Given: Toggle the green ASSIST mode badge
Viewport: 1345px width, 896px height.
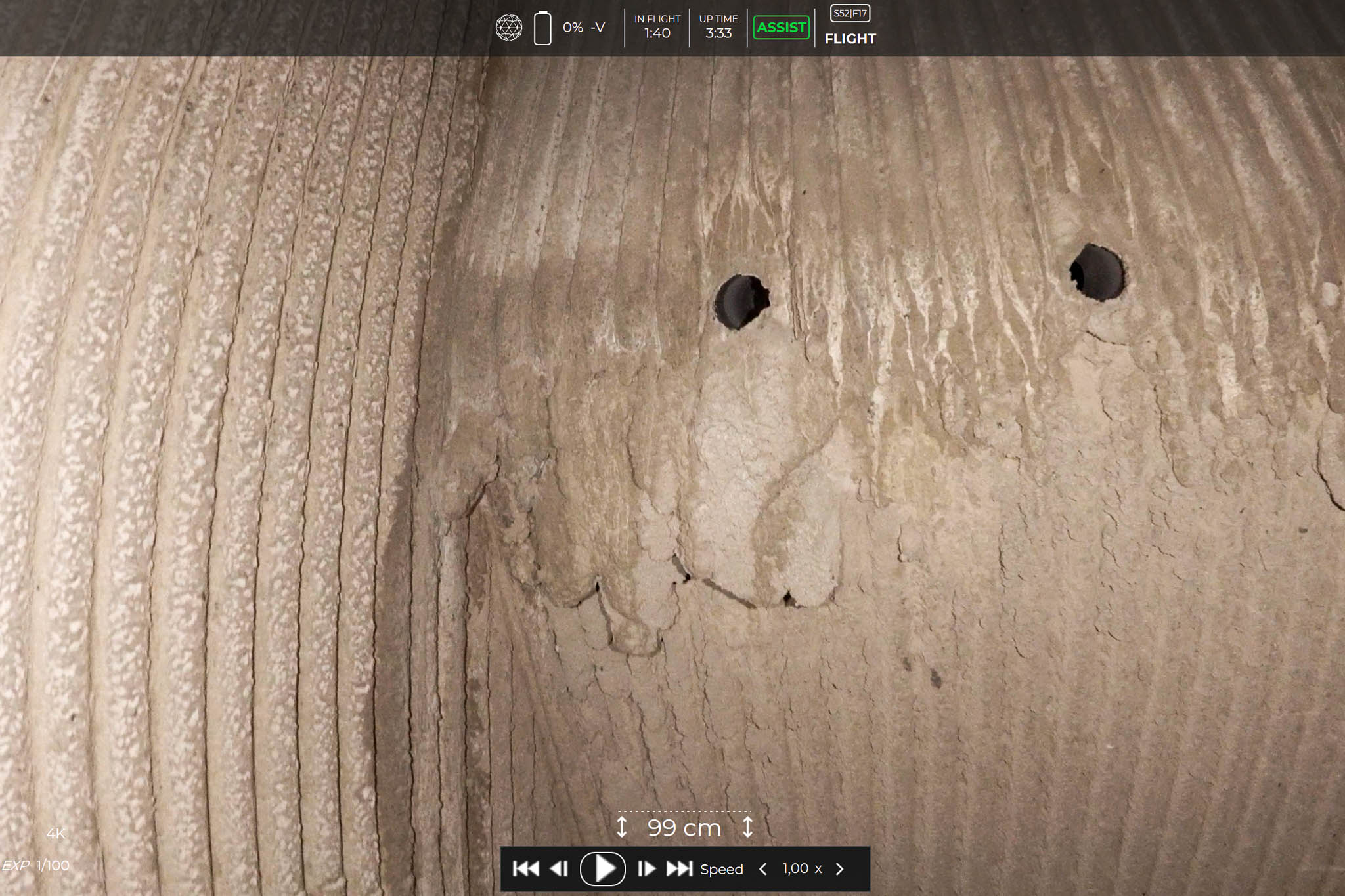Looking at the screenshot, I should (x=781, y=28).
